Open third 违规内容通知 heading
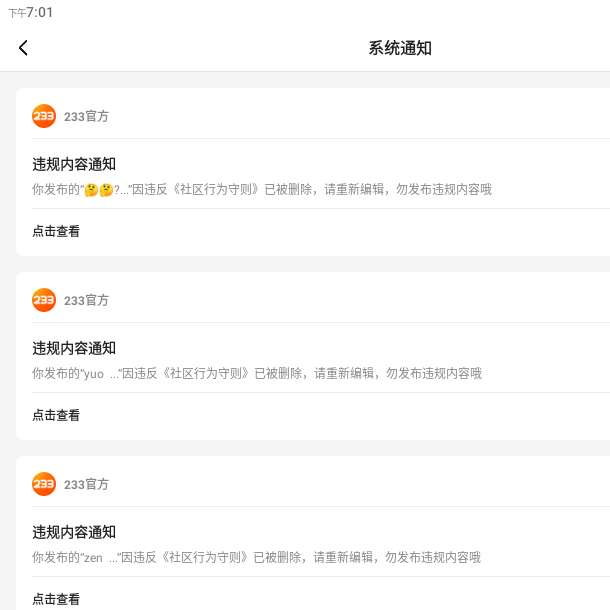The width and height of the screenshot is (610, 610). [x=74, y=532]
